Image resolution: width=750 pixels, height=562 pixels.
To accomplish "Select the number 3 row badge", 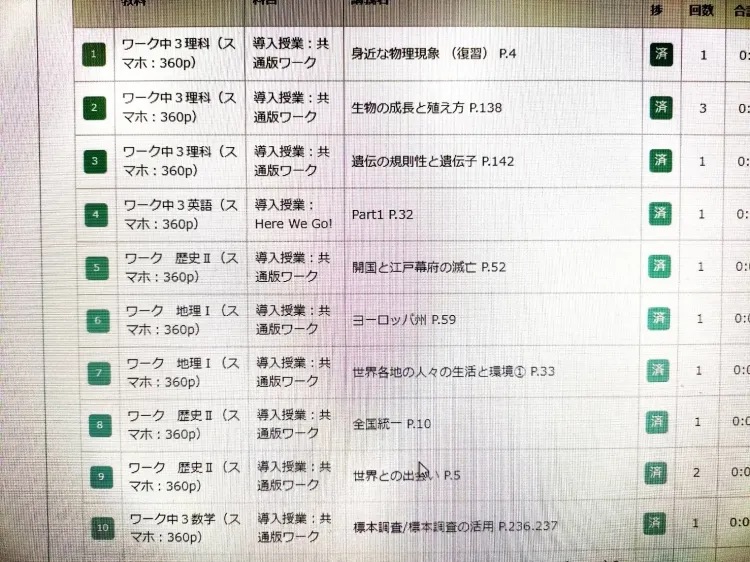I will point(95,161).
